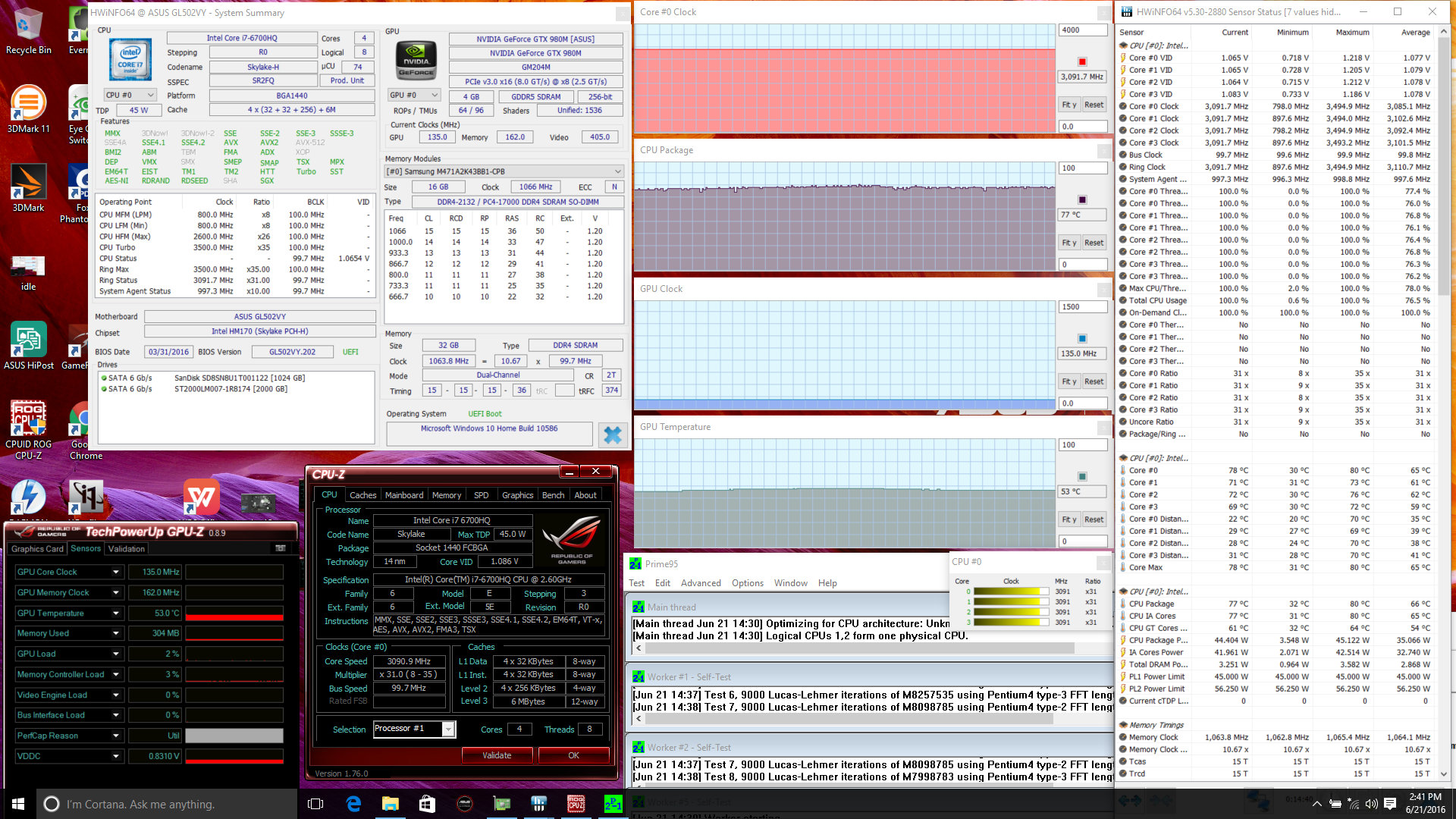Viewport: 1456px width, 819px height.
Task: Open Bench tab in CPU-Z
Action: coord(553,495)
